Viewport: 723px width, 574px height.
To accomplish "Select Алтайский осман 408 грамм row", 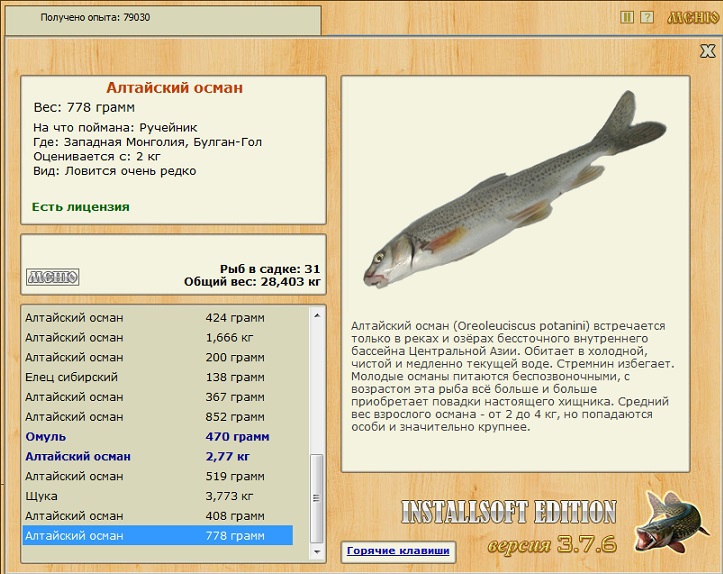I will (x=158, y=516).
